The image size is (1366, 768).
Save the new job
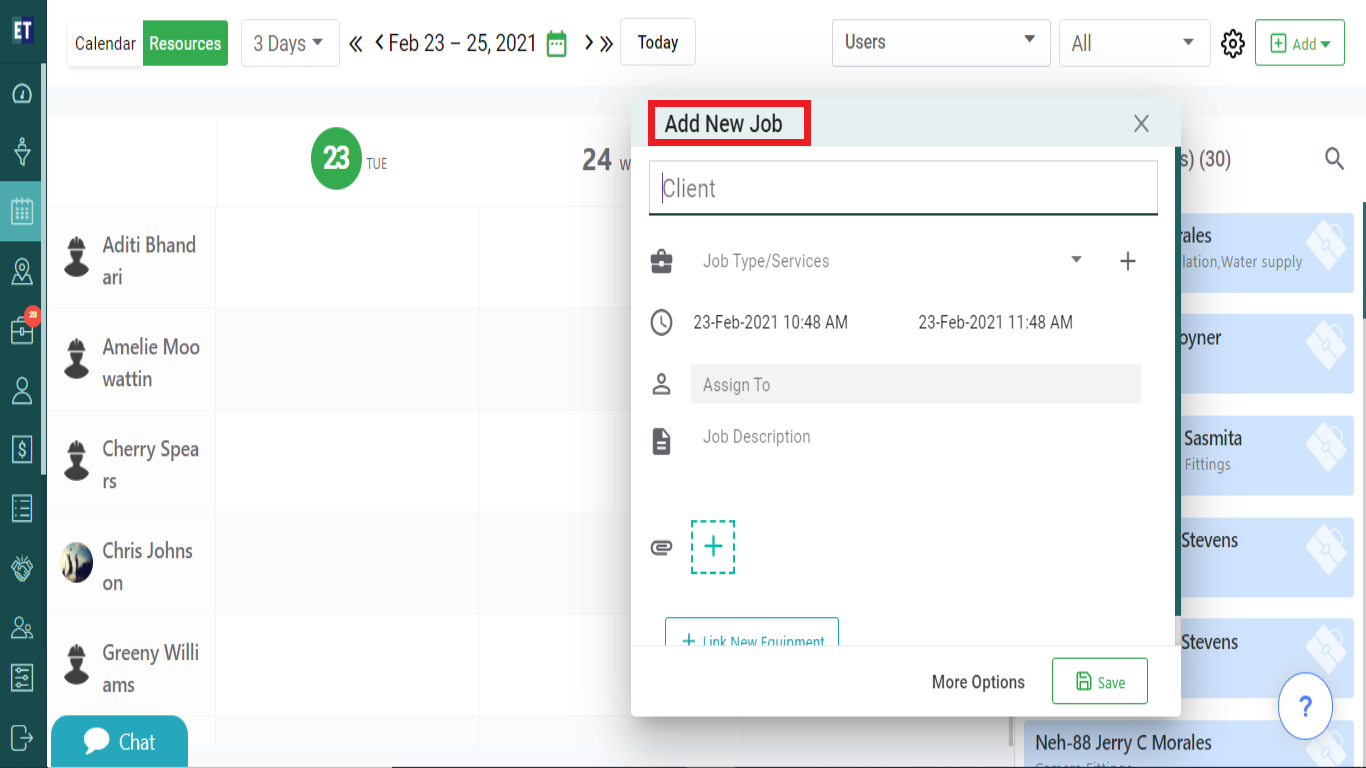click(x=1100, y=681)
